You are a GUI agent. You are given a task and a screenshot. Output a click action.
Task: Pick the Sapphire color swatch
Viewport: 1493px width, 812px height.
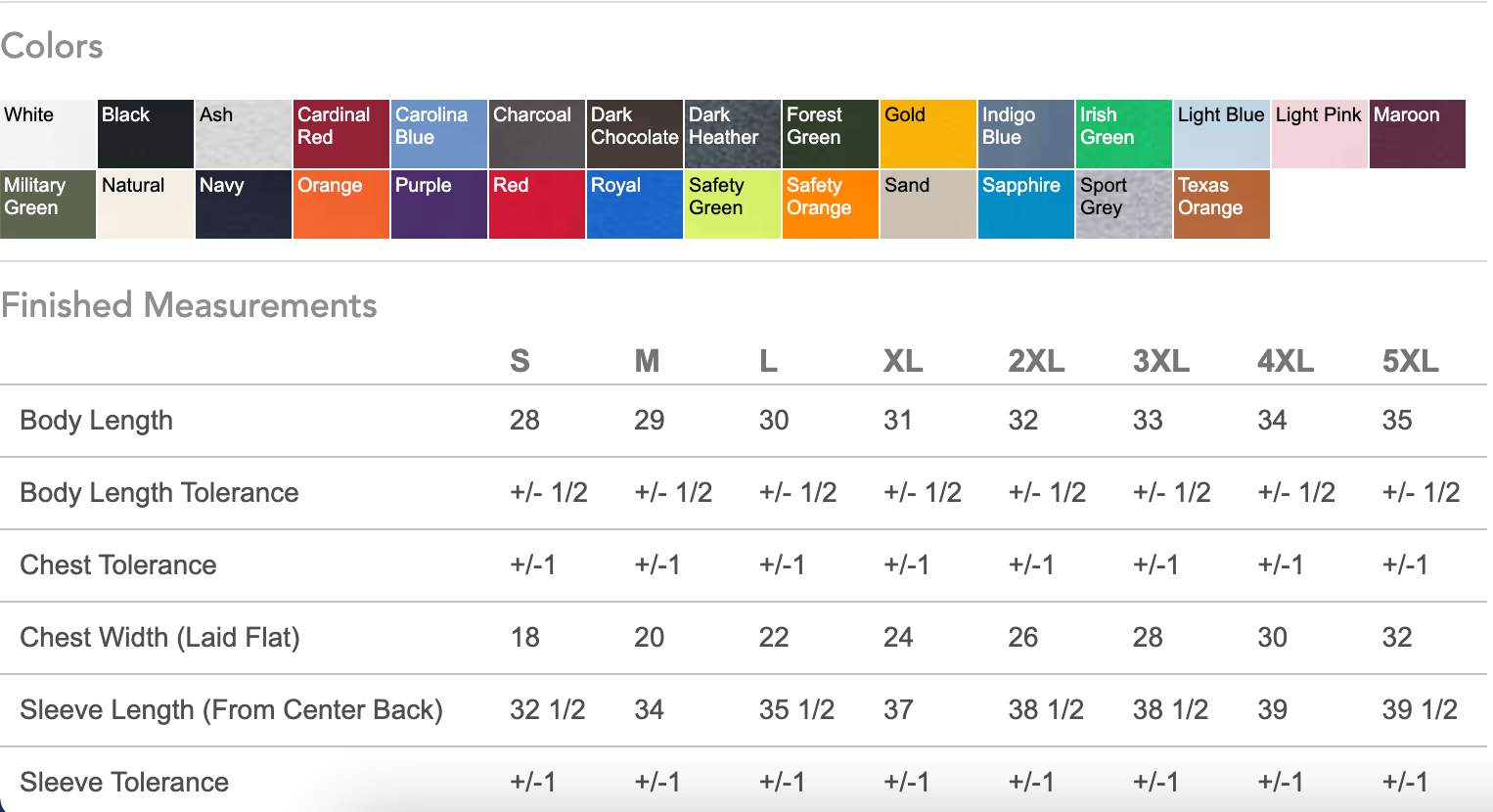[1026, 204]
